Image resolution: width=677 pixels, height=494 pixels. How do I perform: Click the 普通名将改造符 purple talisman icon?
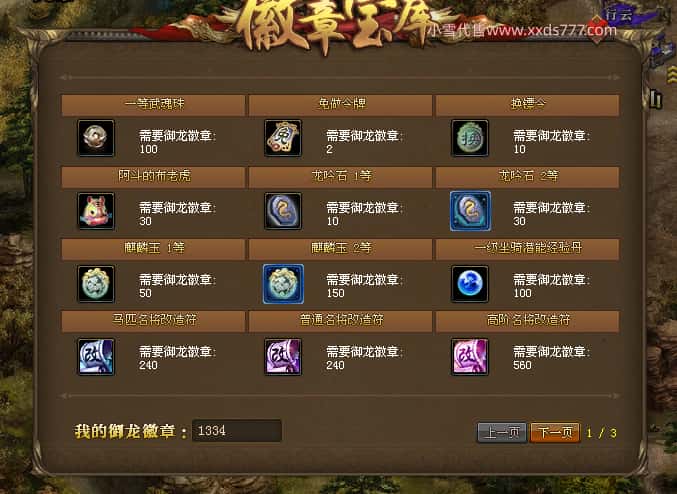(x=283, y=357)
